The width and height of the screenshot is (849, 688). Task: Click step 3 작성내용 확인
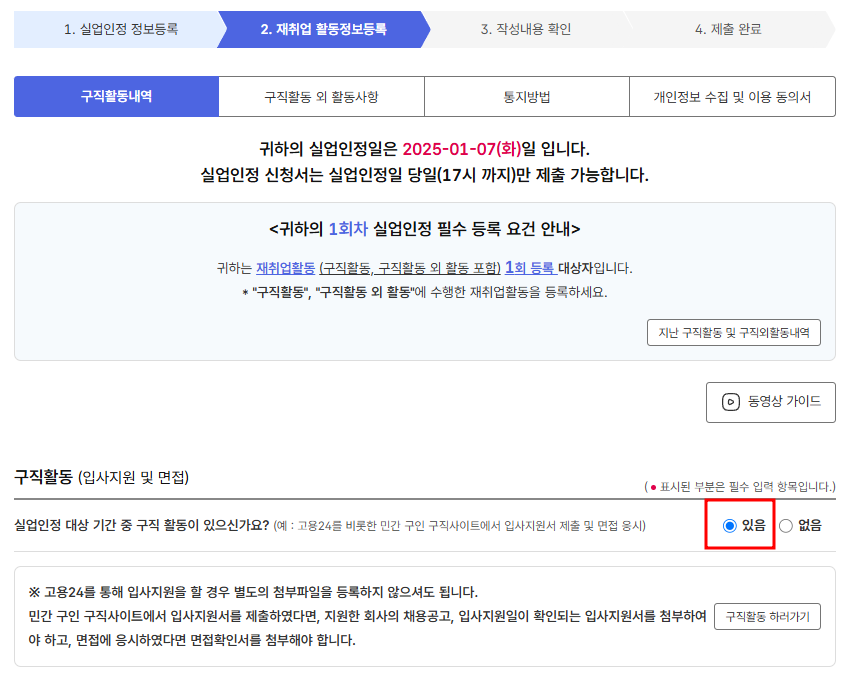pos(526,29)
